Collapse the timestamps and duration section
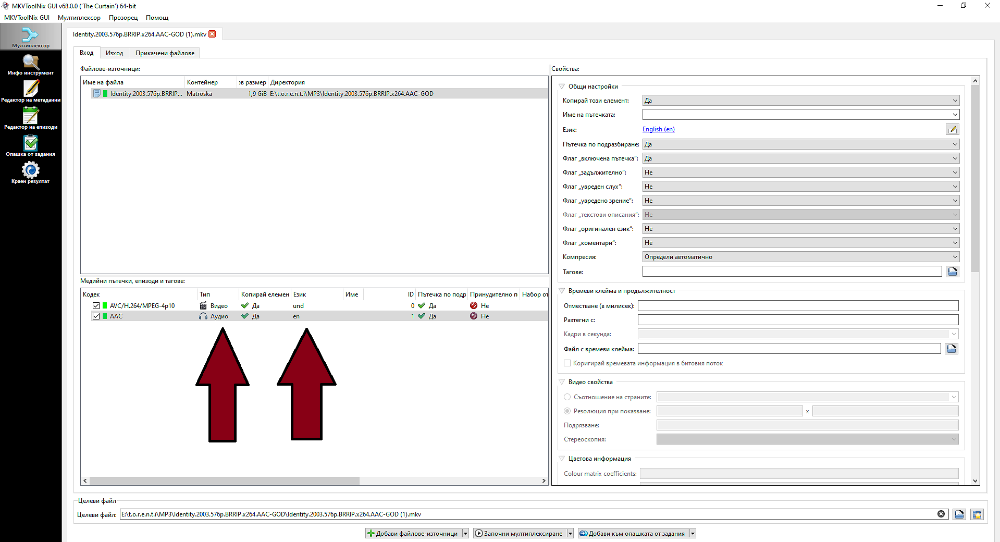The image size is (1000, 542). [x=562, y=291]
